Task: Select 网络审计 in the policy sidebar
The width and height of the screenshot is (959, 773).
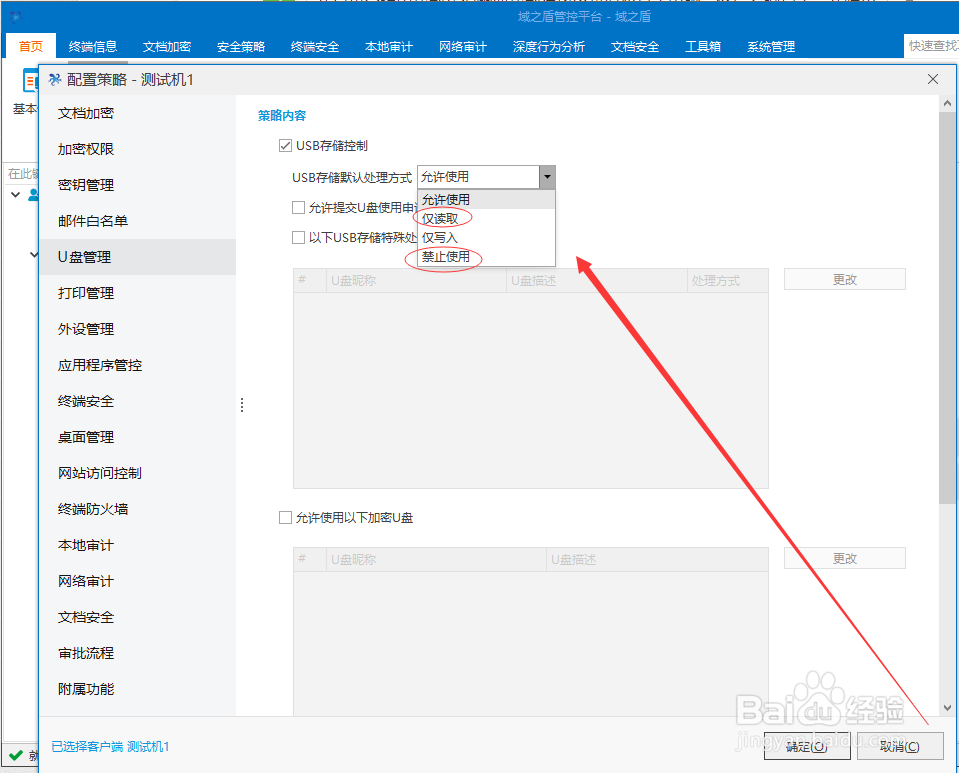Action: [138, 581]
